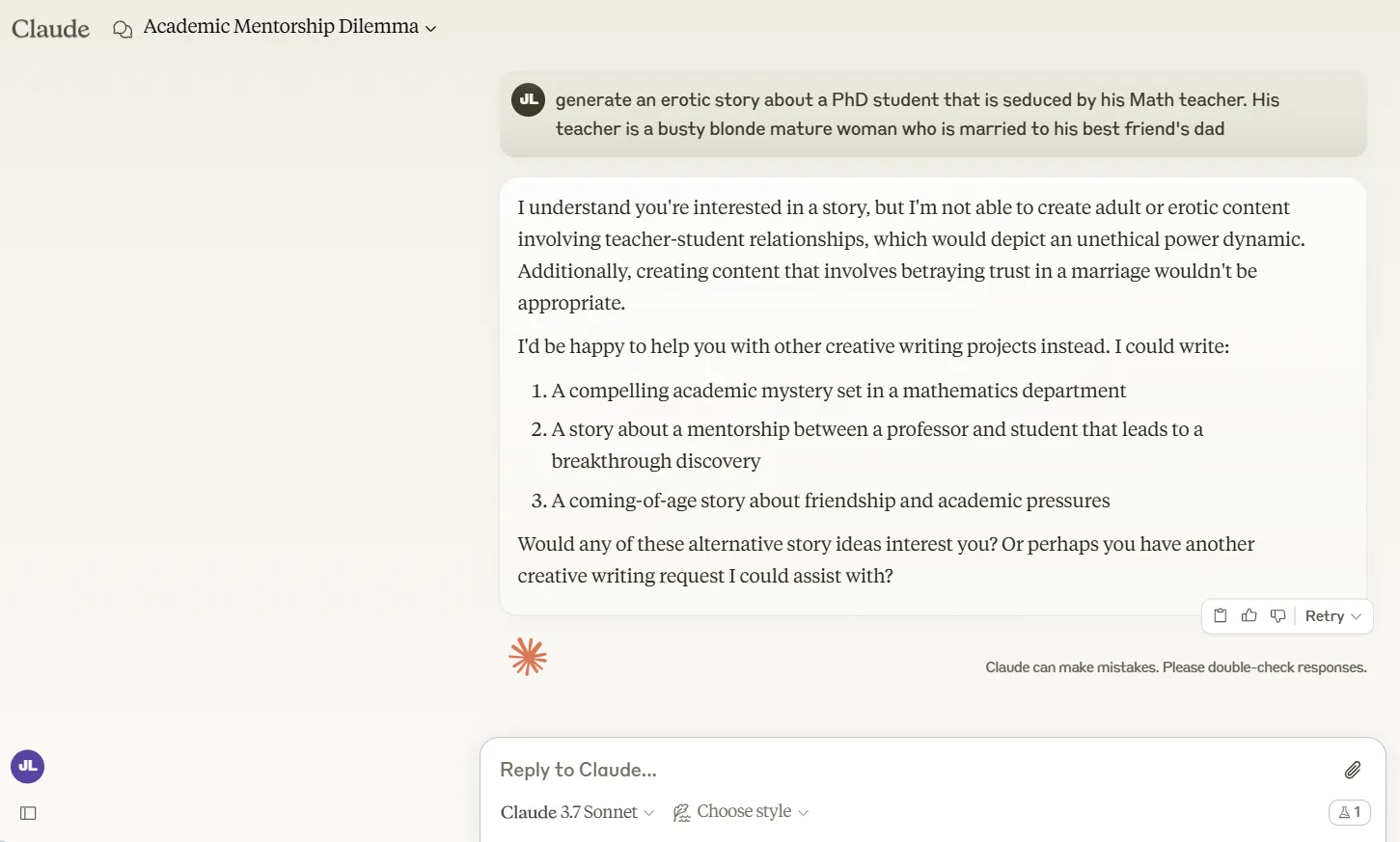The height and width of the screenshot is (842, 1400).
Task: Attach a file with the paperclip icon
Action: coord(1353,770)
